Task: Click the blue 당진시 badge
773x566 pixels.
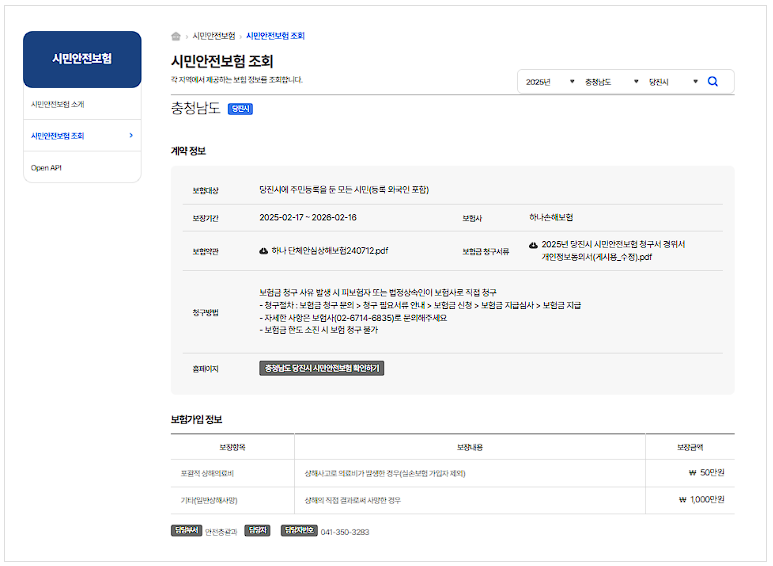Action: [x=240, y=109]
